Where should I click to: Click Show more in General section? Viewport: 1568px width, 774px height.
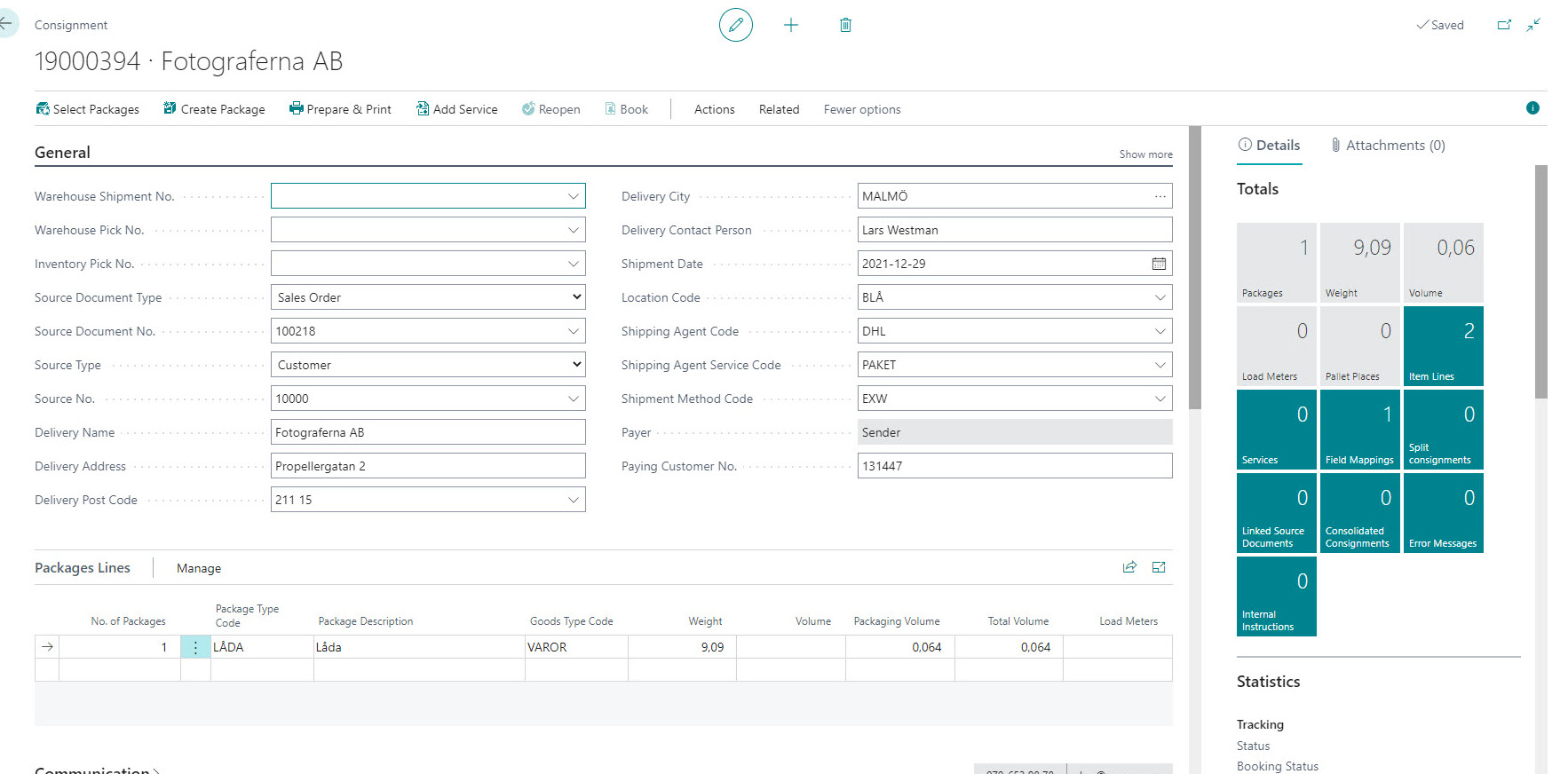(x=1145, y=154)
